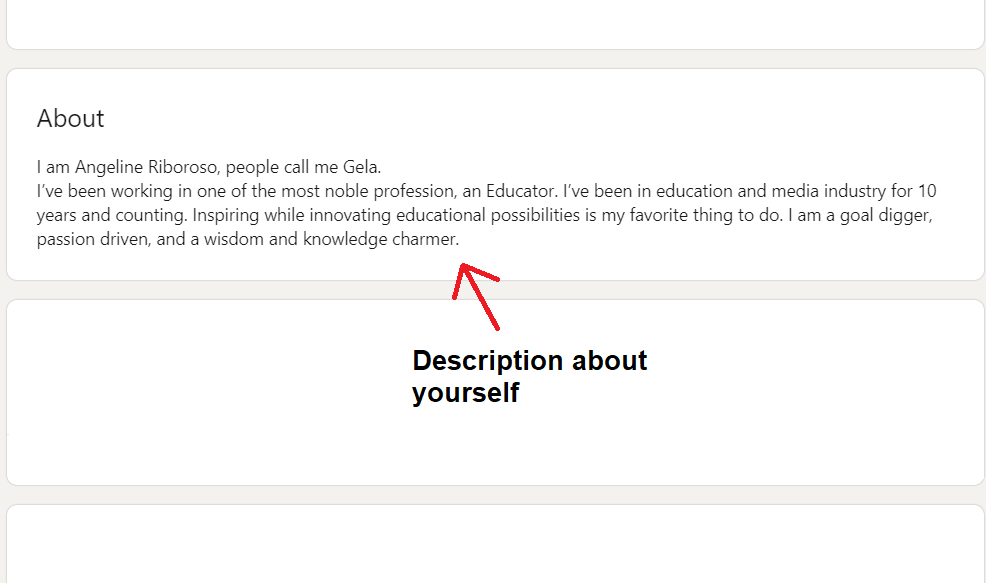
Task: Select the nickname Gela in the text
Action: coord(360,167)
